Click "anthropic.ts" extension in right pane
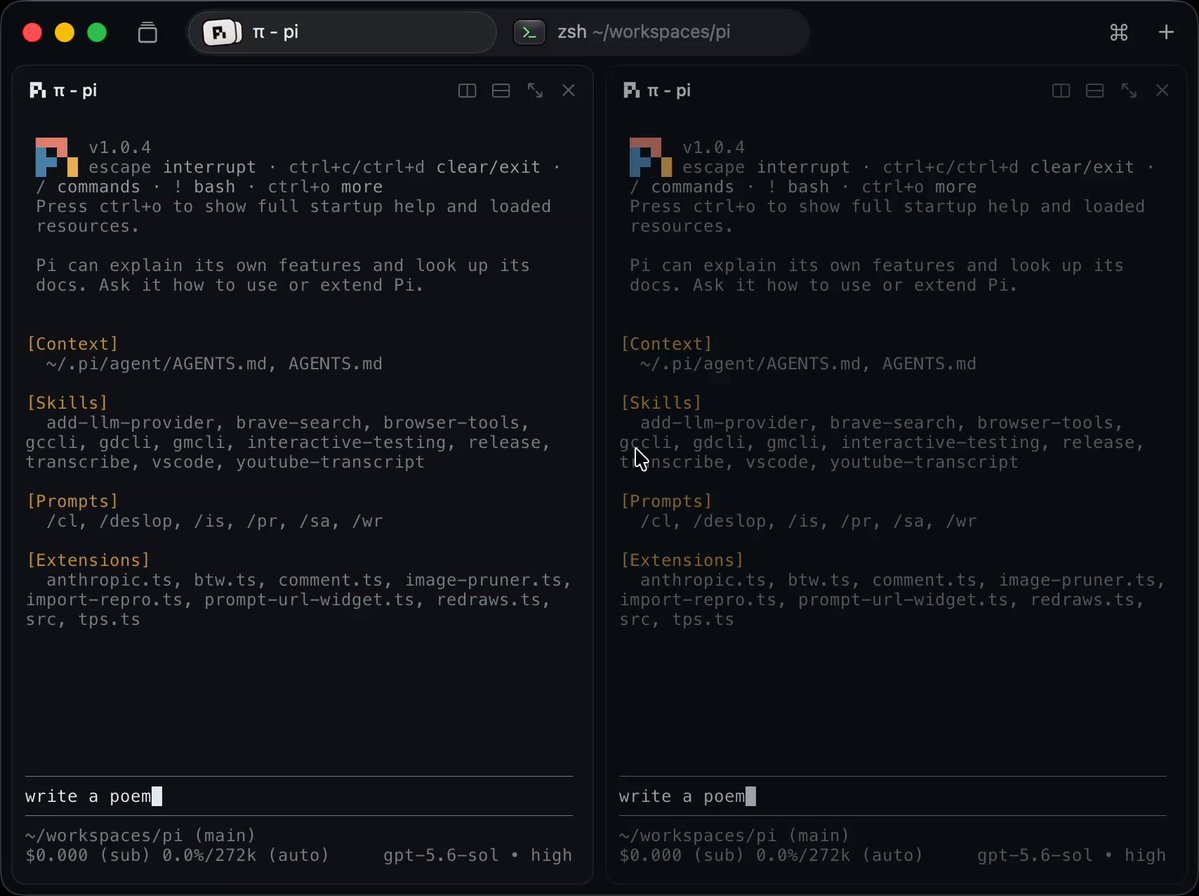This screenshot has height=896, width=1199. [x=703, y=580]
